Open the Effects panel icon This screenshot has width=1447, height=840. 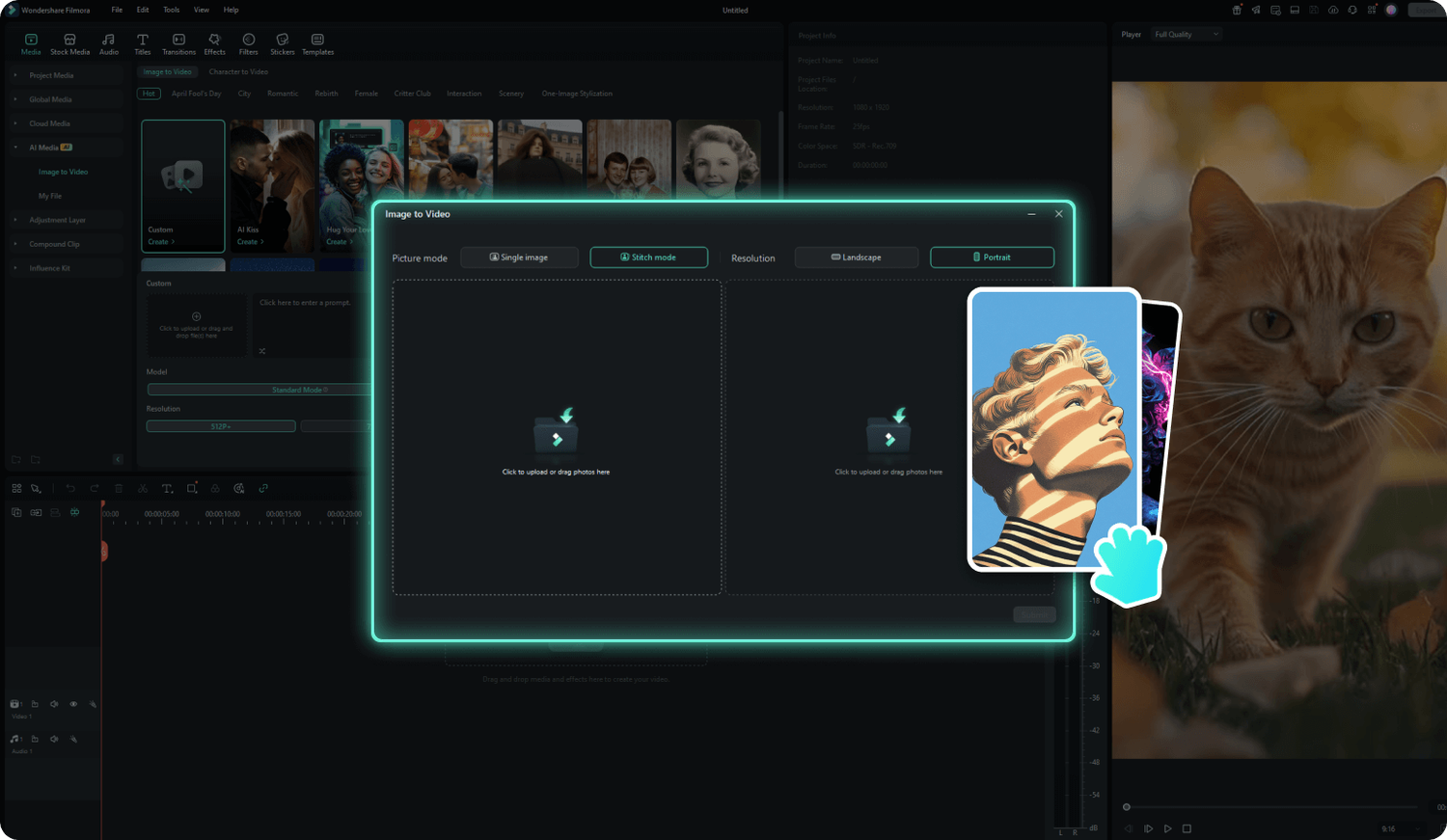coord(214,44)
